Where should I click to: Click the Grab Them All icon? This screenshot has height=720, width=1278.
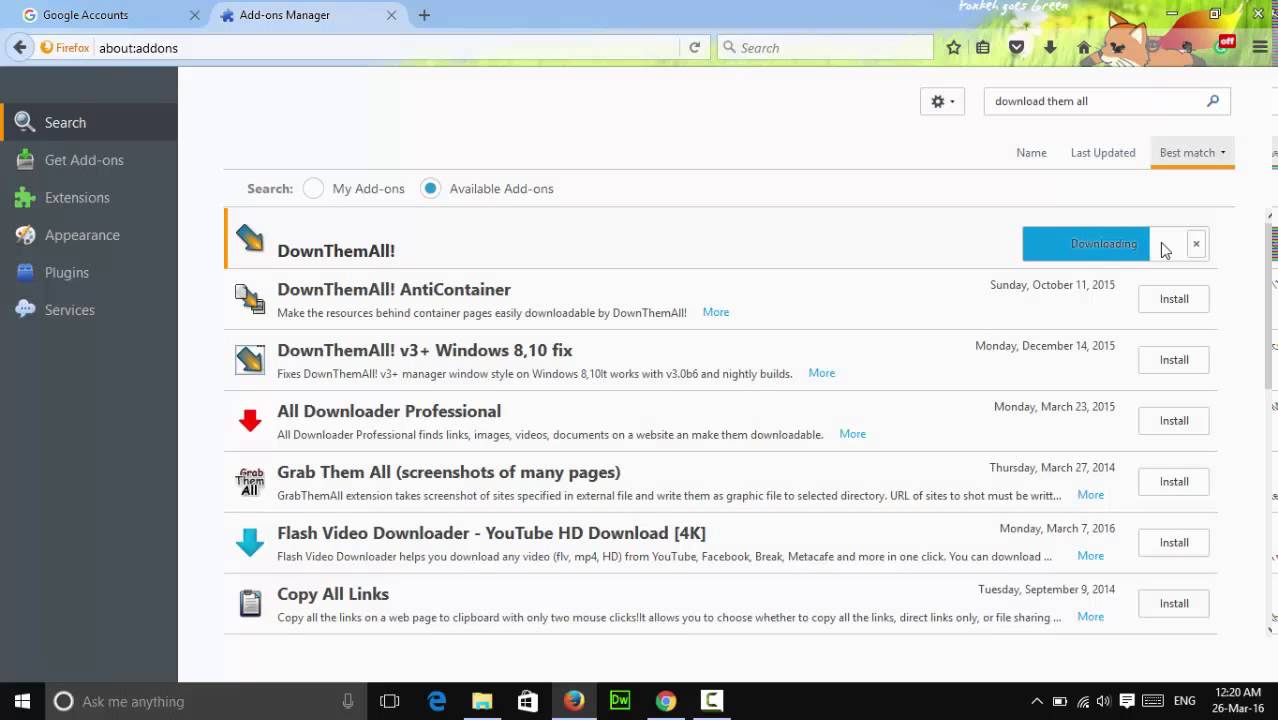coord(250,482)
